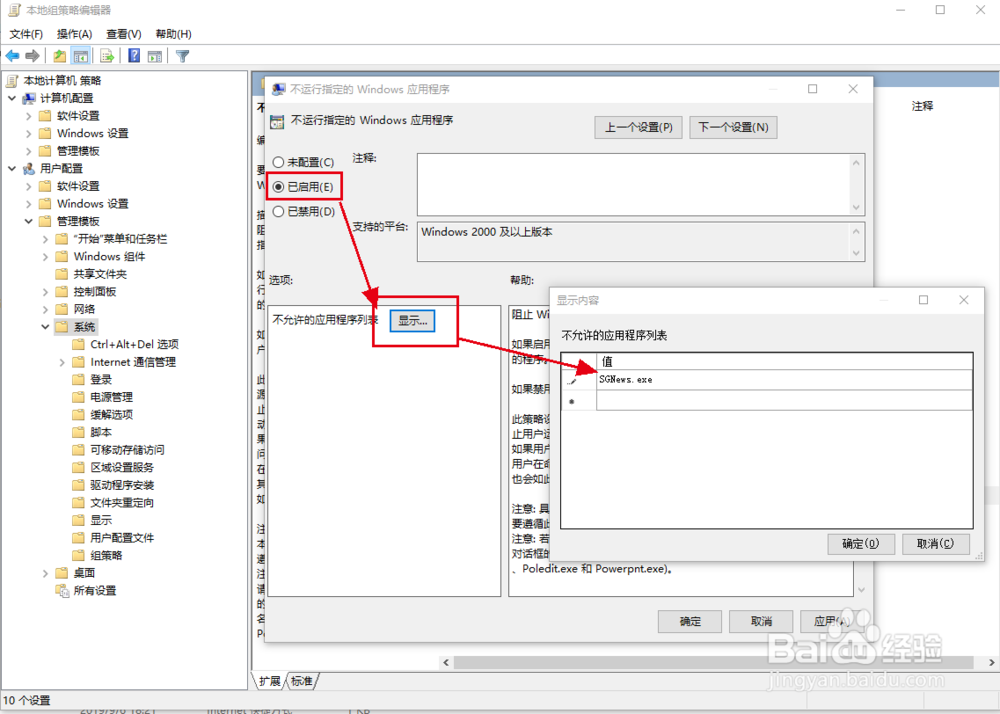The image size is (1000, 714).
Task: Expand the 桌面 tree node
Action: pyautogui.click(x=45, y=573)
